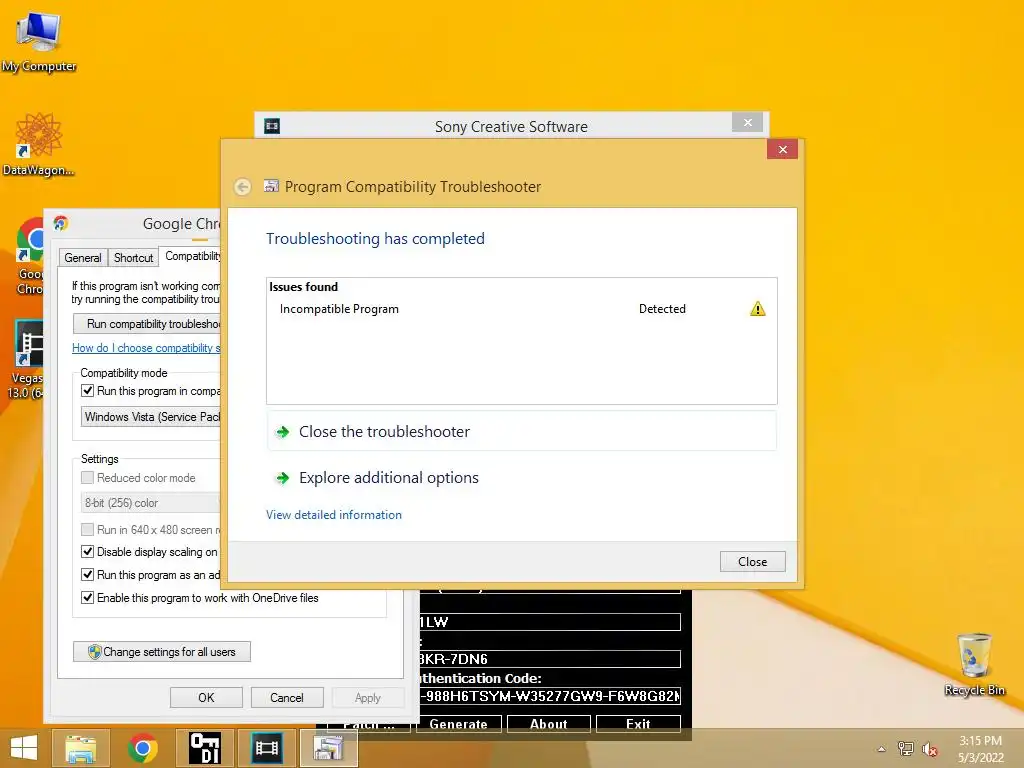This screenshot has height=768, width=1024.
Task: Click OK in the Properties dialog
Action: coord(206,697)
